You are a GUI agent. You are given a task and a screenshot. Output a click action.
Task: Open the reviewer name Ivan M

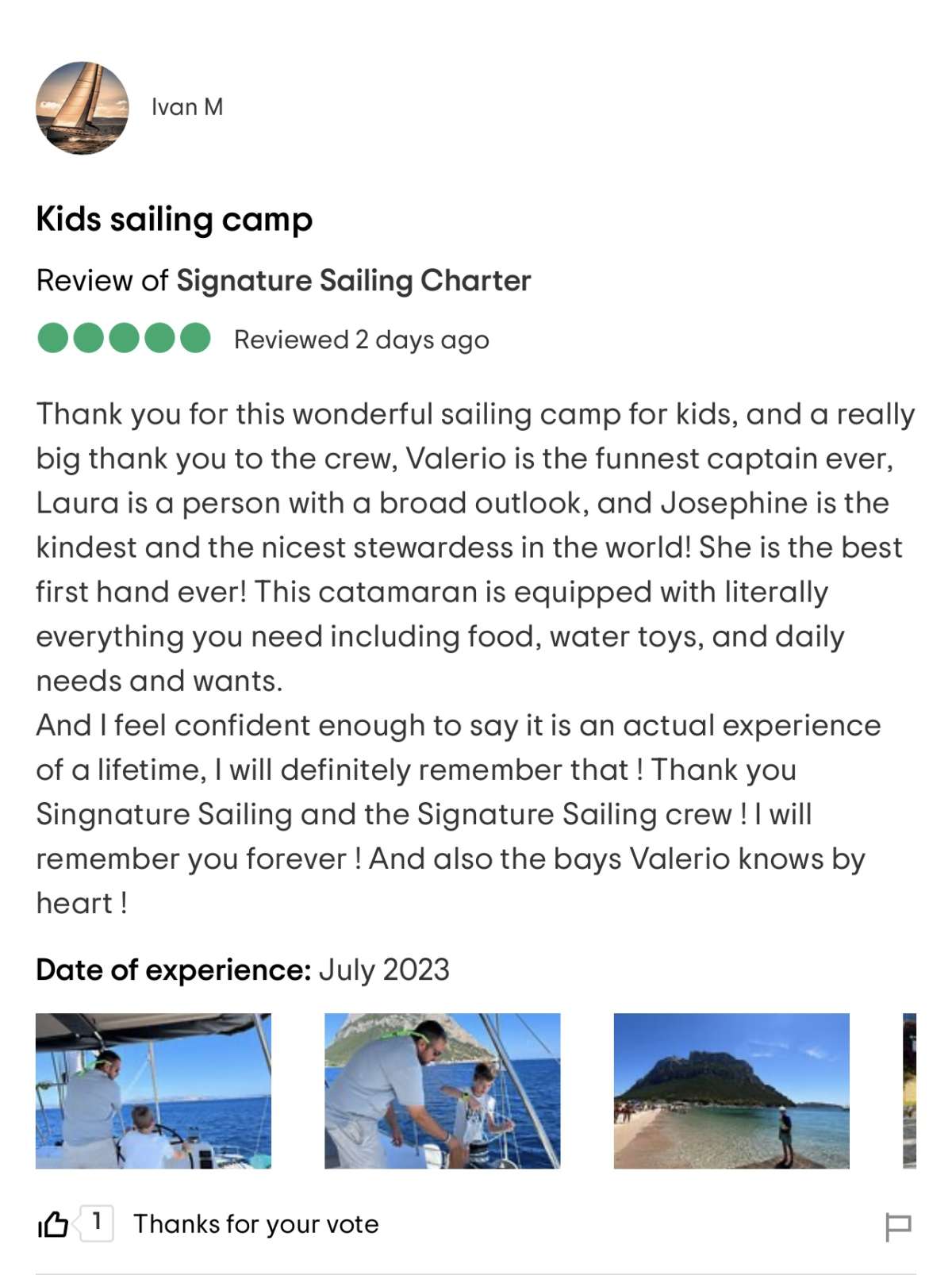(x=187, y=107)
